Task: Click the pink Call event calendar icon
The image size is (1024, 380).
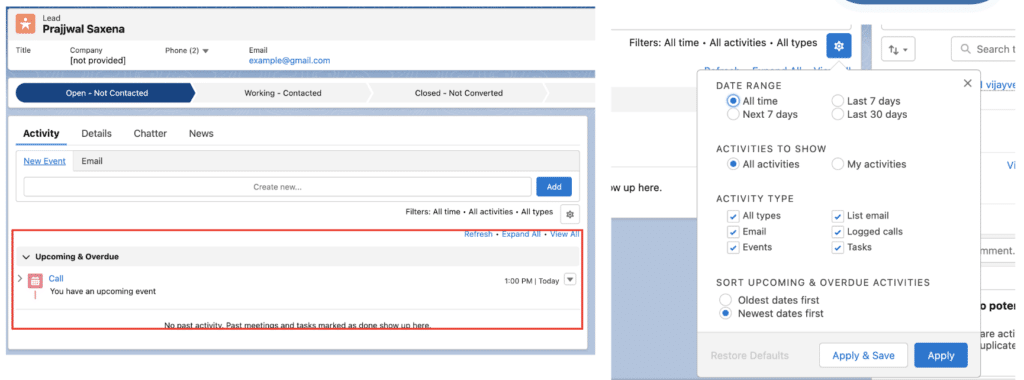Action: coord(35,281)
